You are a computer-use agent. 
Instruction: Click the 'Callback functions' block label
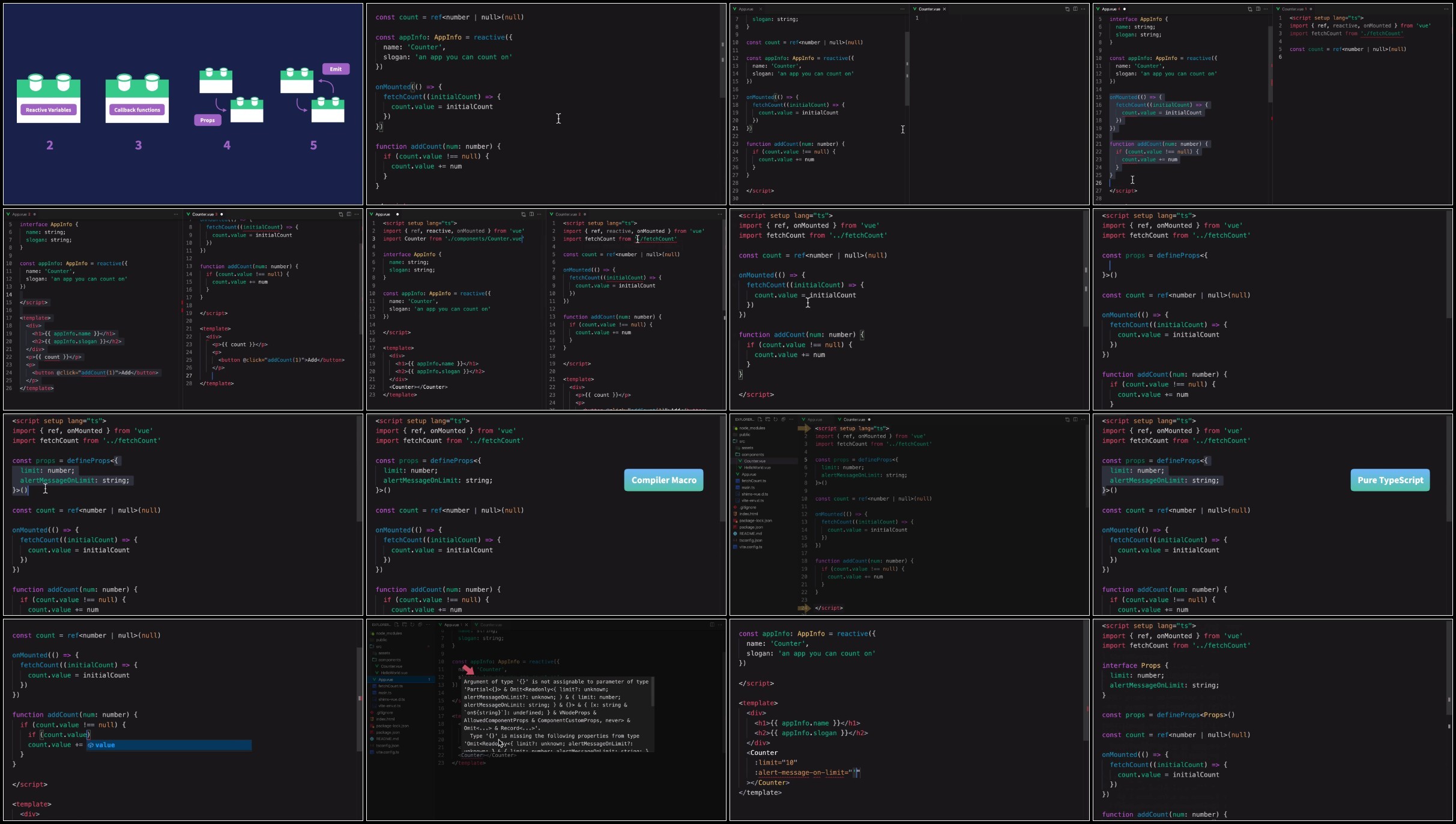click(x=137, y=110)
